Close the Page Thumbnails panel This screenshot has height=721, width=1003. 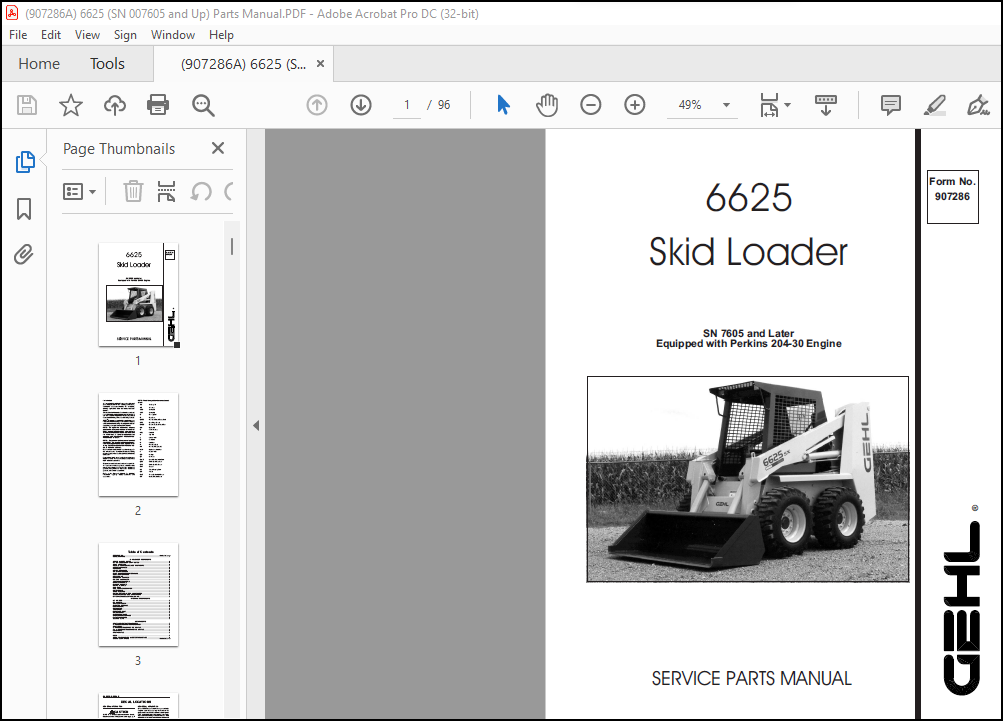pyautogui.click(x=218, y=148)
